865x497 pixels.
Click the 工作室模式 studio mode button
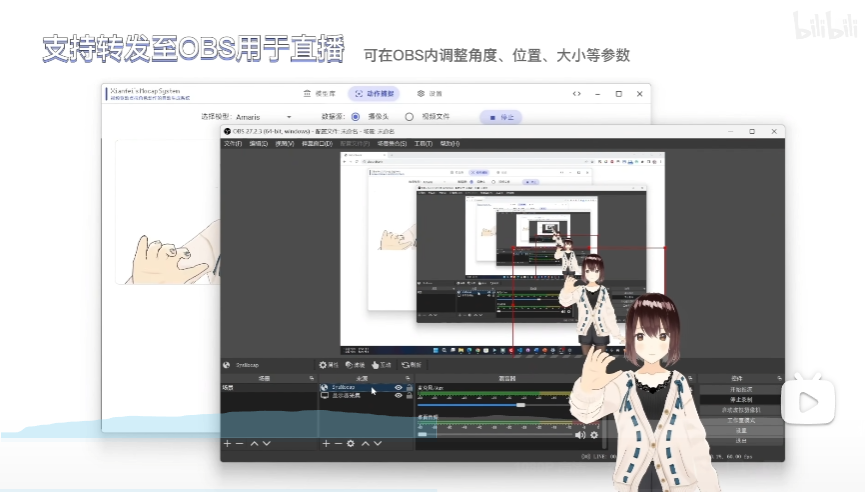tap(741, 420)
